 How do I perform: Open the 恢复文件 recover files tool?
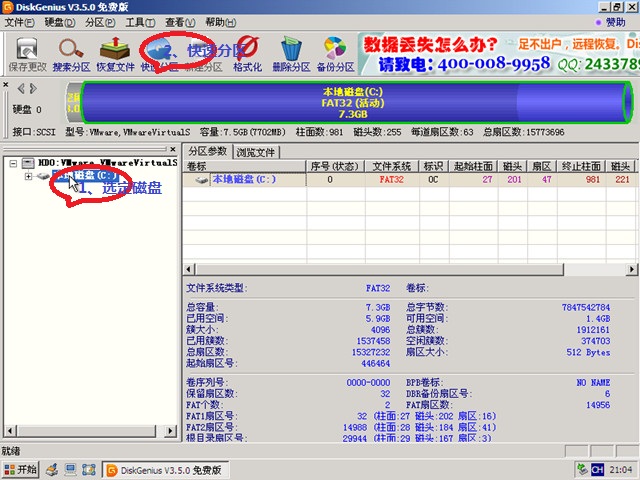click(116, 54)
